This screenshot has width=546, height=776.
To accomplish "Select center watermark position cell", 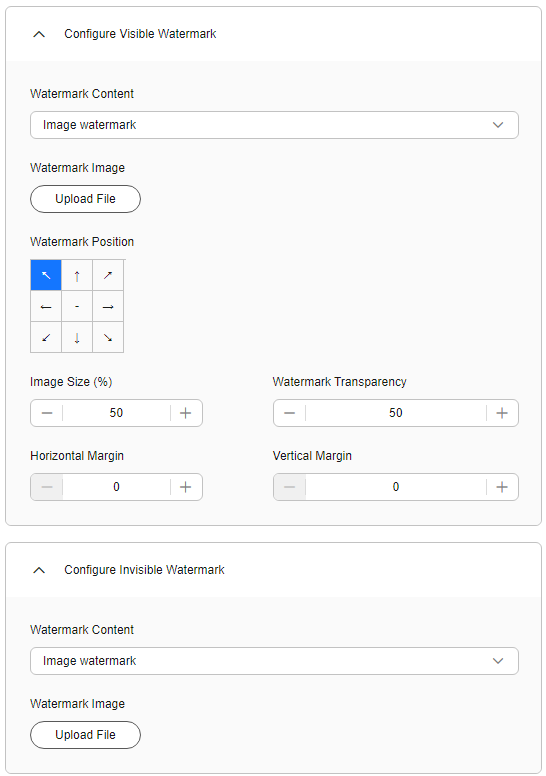I will tap(77, 306).
